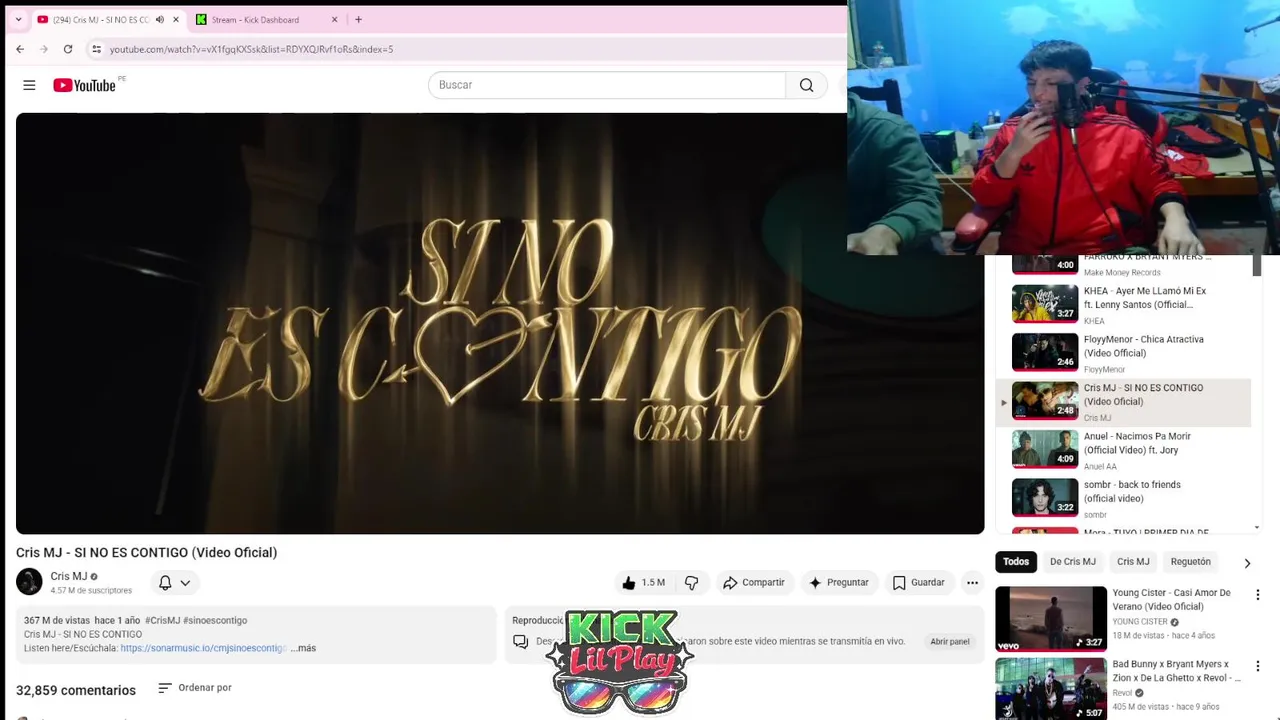Select the De Cris MJ filter chip

1073,562
